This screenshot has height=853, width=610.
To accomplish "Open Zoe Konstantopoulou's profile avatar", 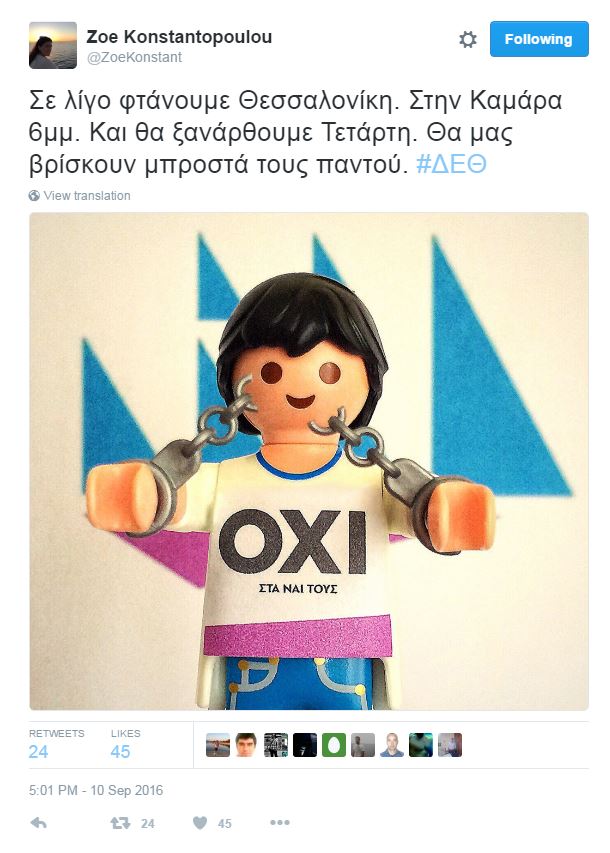I will [53, 45].
